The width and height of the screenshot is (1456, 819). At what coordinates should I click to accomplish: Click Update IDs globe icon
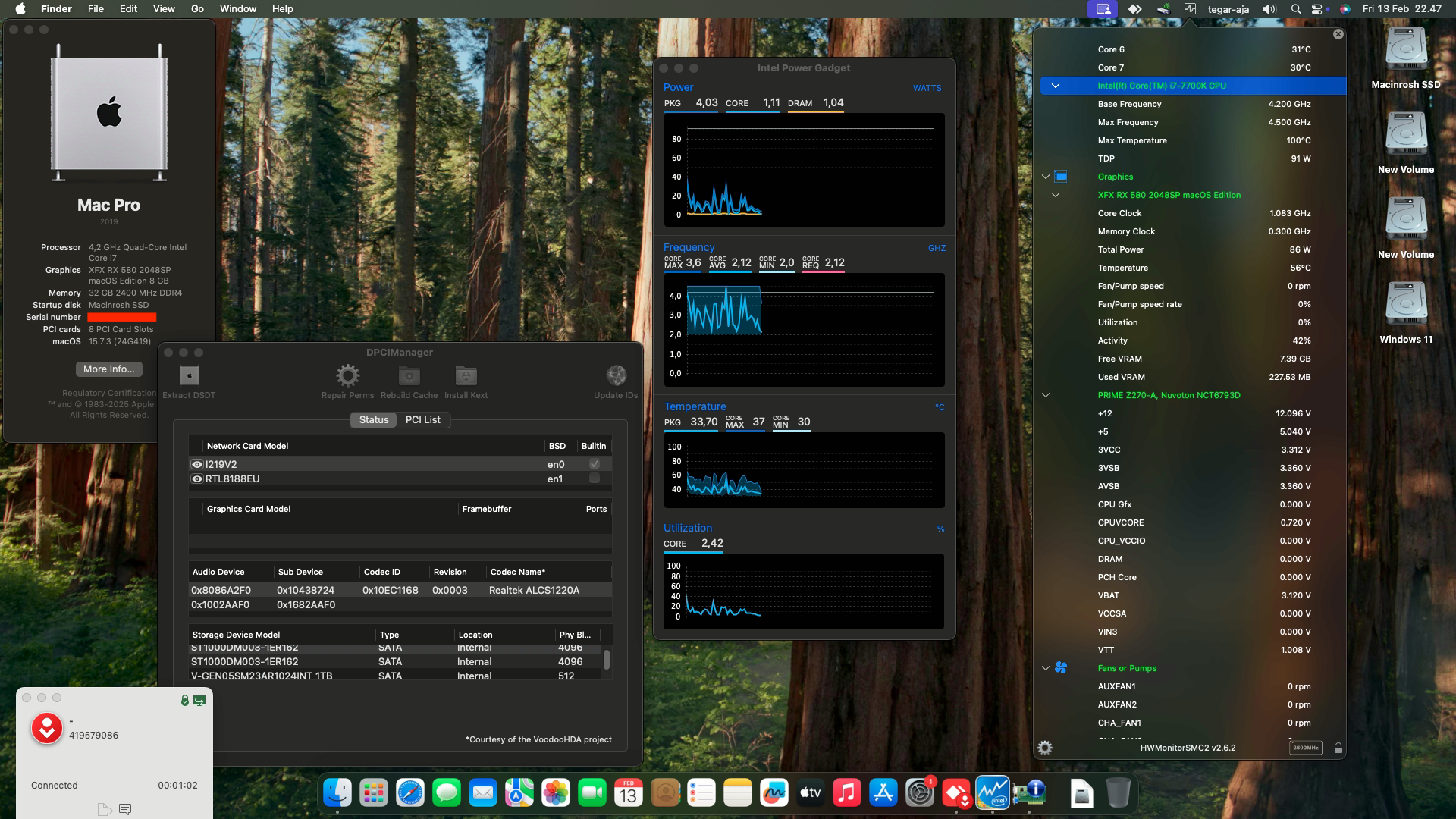tap(616, 375)
